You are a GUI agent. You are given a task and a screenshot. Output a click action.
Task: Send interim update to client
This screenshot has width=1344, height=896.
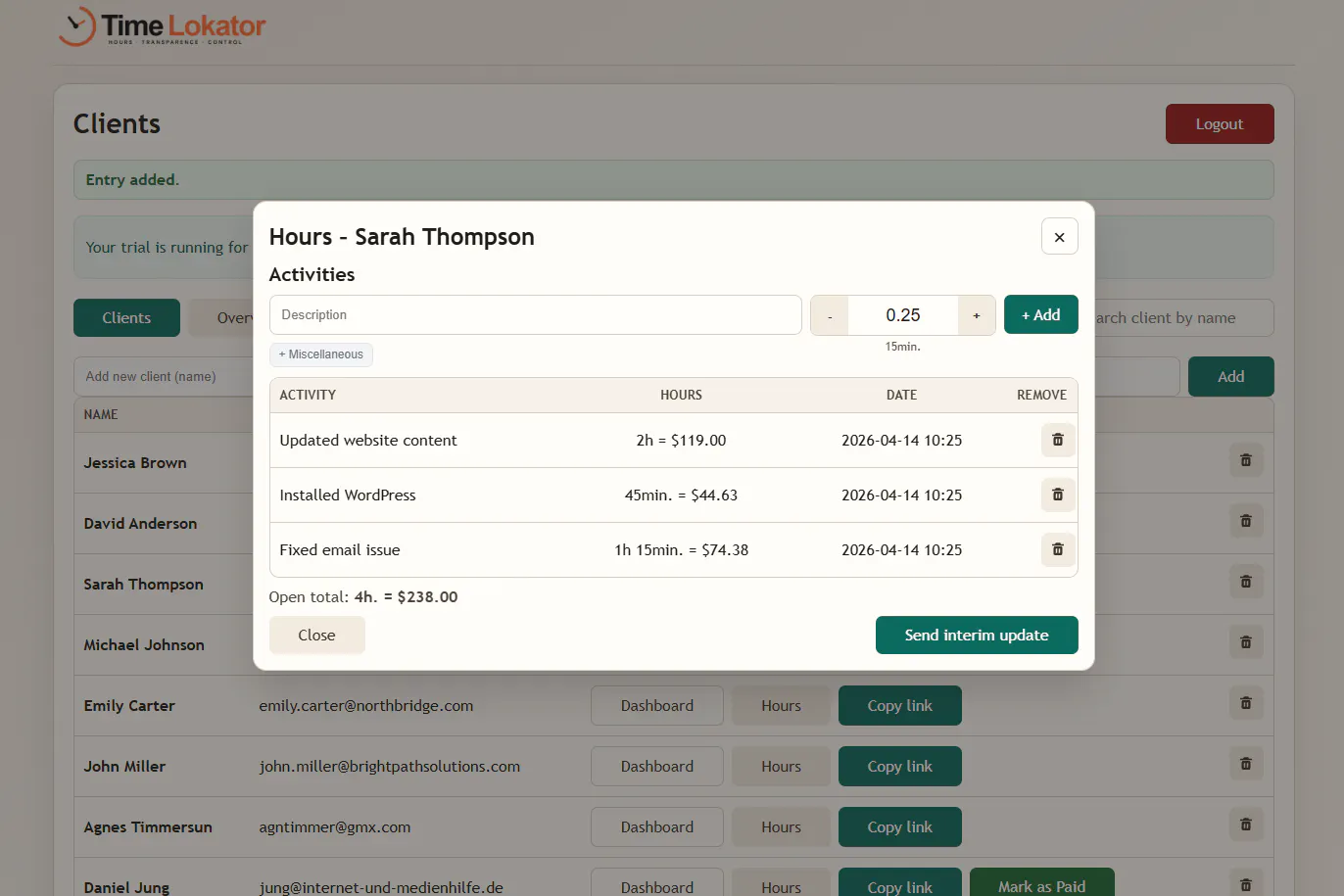point(977,635)
